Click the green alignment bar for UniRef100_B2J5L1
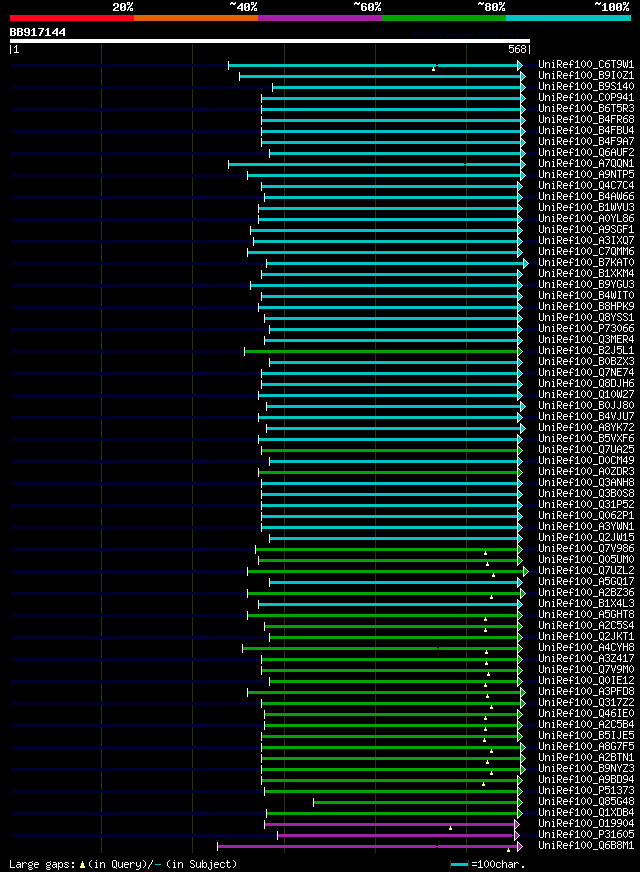Image resolution: width=640 pixels, height=872 pixels. pos(381,351)
